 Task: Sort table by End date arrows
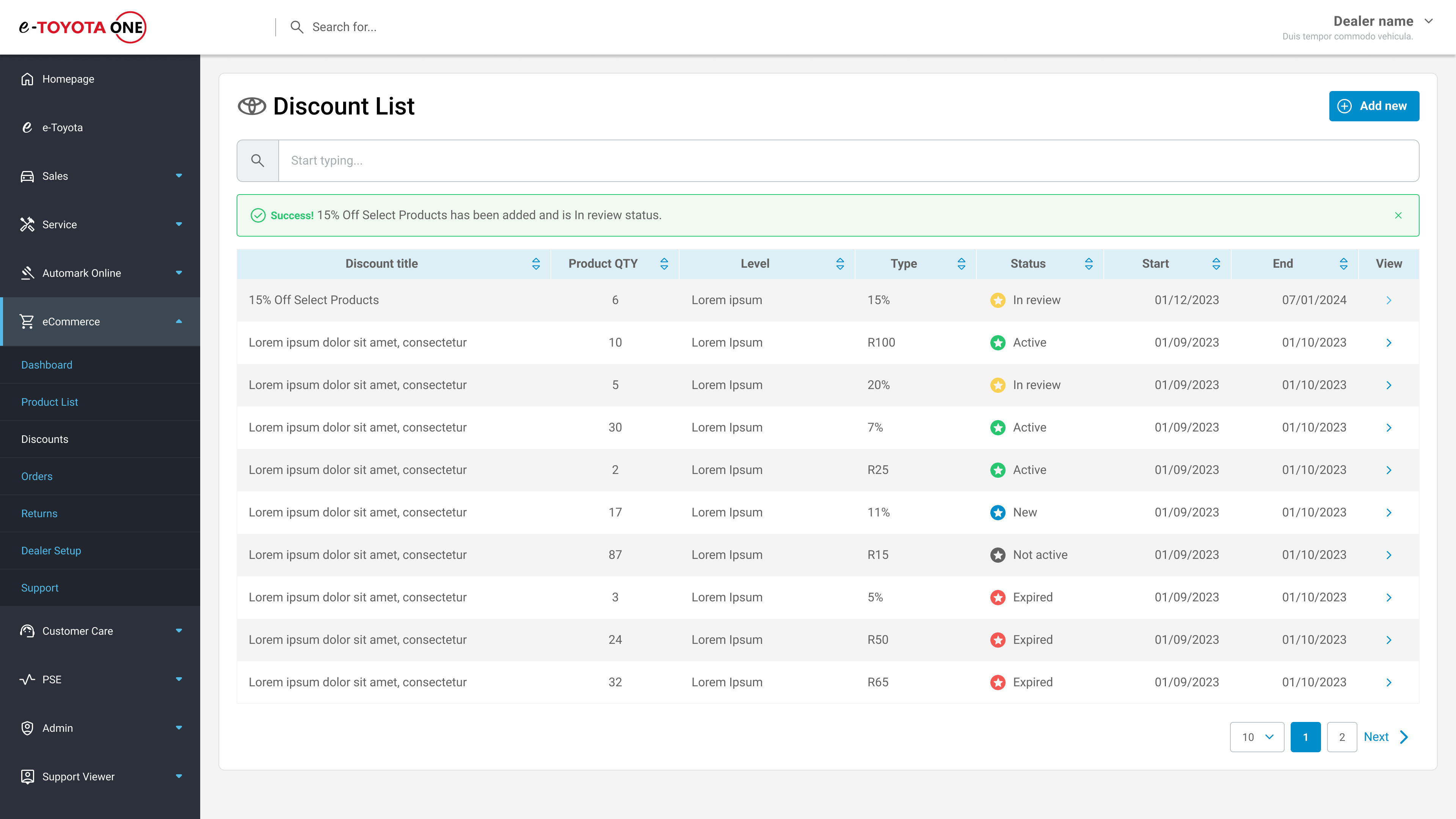1343,264
